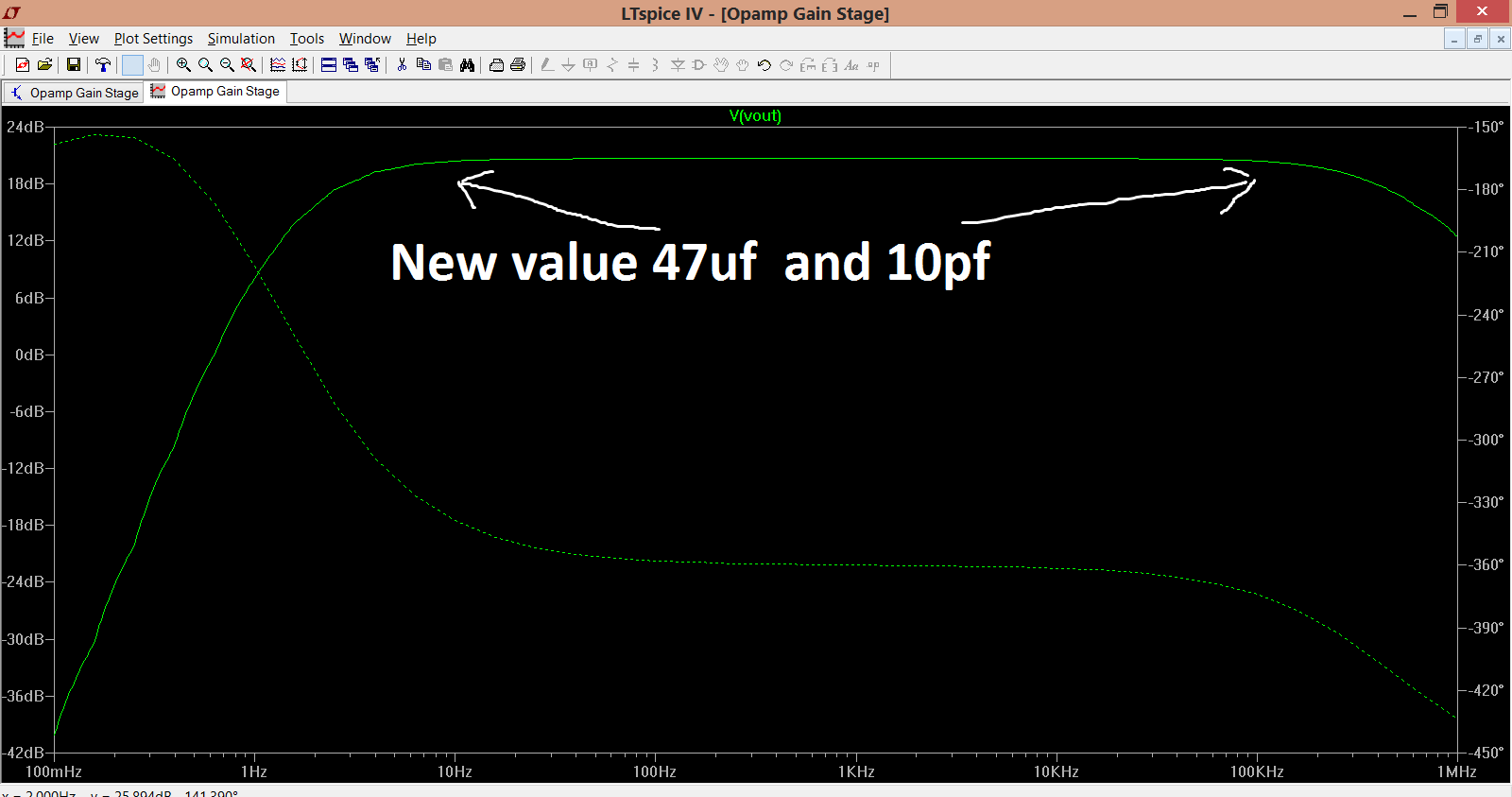This screenshot has width=1512, height=797.
Task: Click the Label Net toolbar icon
Action: pyautogui.click(x=591, y=64)
